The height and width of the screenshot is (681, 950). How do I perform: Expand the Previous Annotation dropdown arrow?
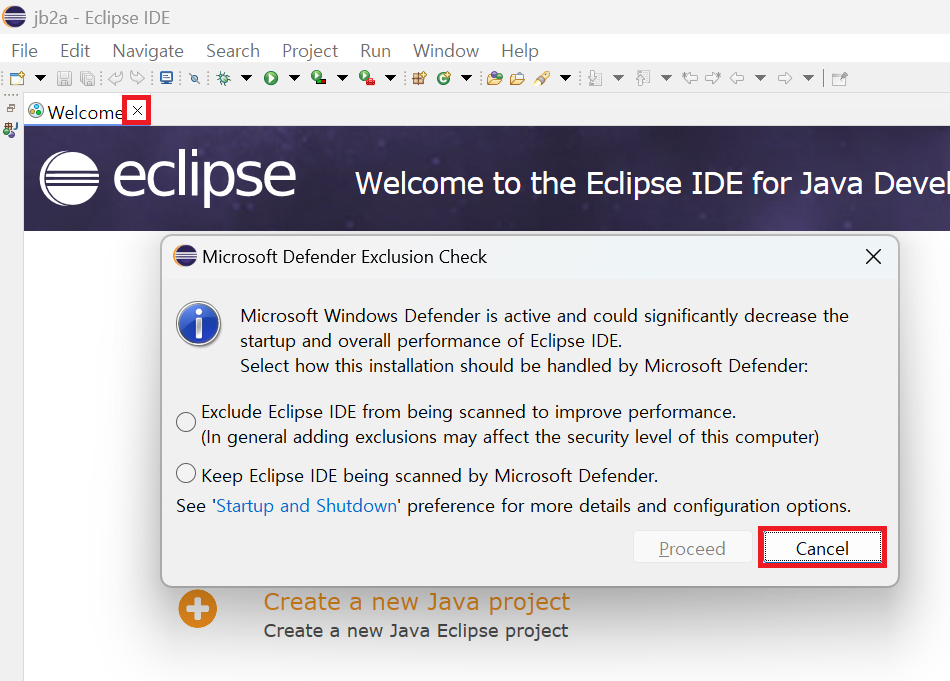(x=666, y=78)
